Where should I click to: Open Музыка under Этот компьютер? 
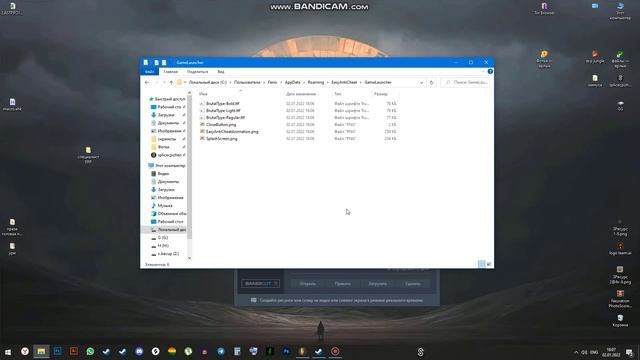coord(165,206)
